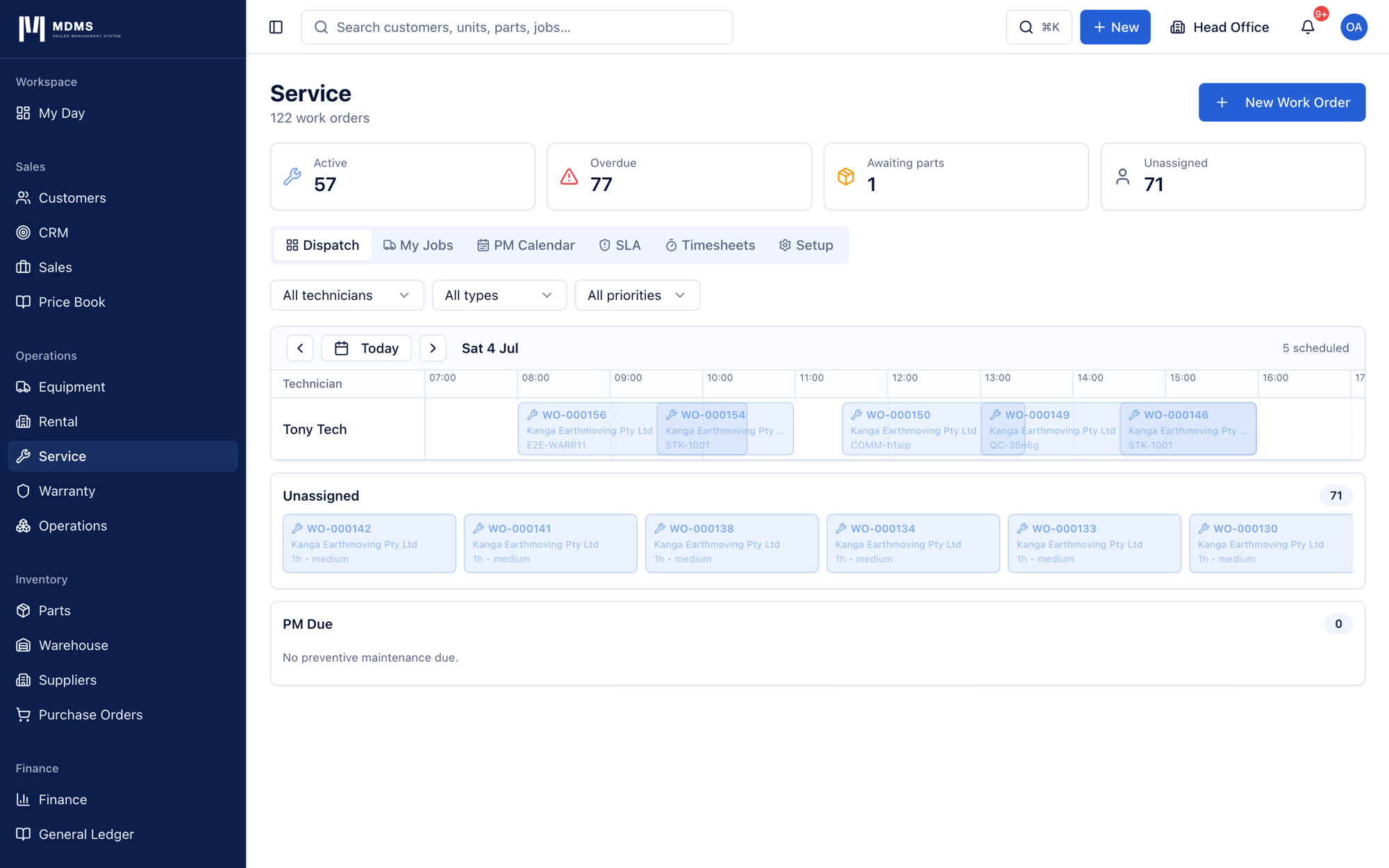The image size is (1389, 868).
Task: Open unassigned work order WO-000138
Action: 732,543
